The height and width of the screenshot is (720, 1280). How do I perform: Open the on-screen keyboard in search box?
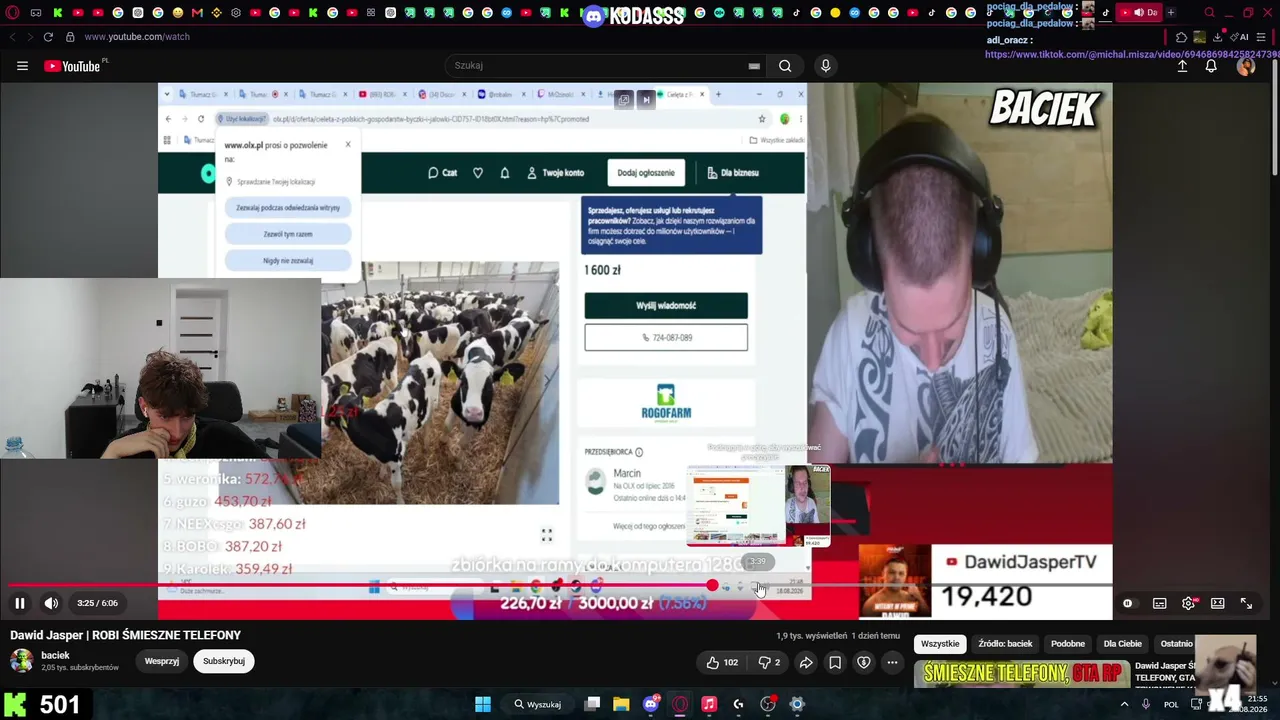click(x=754, y=66)
